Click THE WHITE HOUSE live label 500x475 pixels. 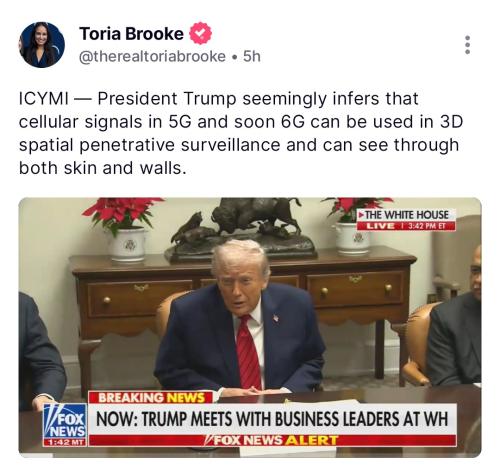pos(406,215)
